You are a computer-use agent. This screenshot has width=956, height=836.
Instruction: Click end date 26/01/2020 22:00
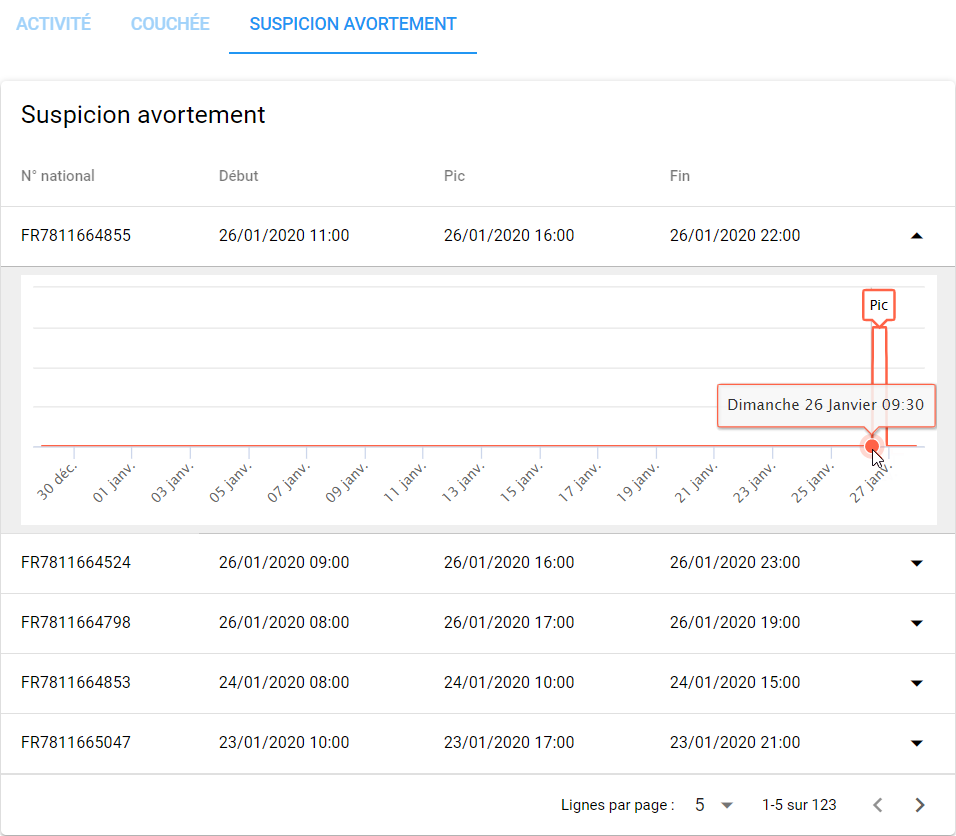click(735, 235)
